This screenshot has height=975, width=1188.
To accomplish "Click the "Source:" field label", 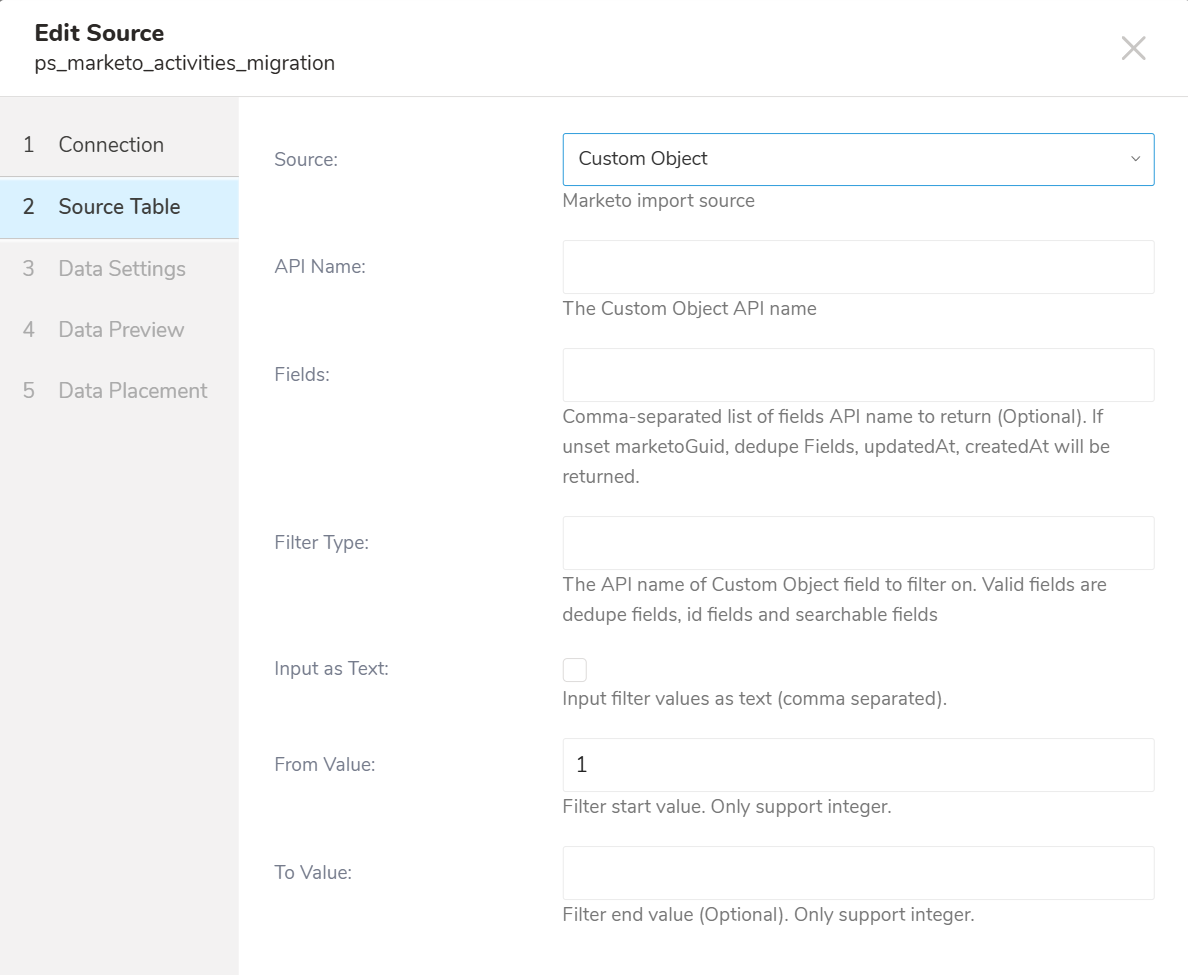I will pyautogui.click(x=306, y=159).
